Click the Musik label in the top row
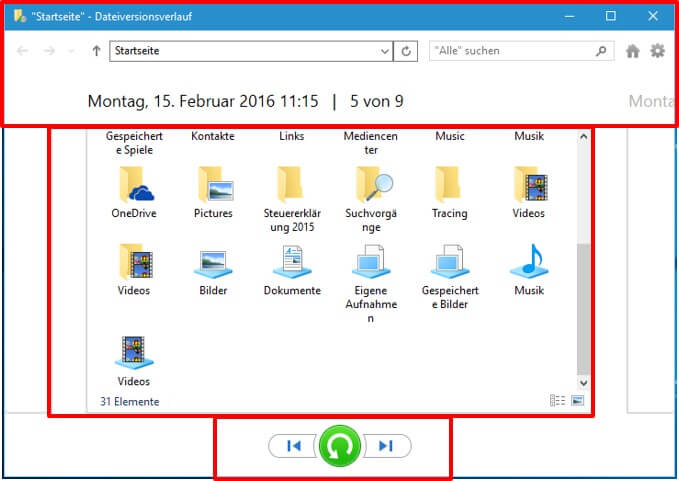 (529, 136)
